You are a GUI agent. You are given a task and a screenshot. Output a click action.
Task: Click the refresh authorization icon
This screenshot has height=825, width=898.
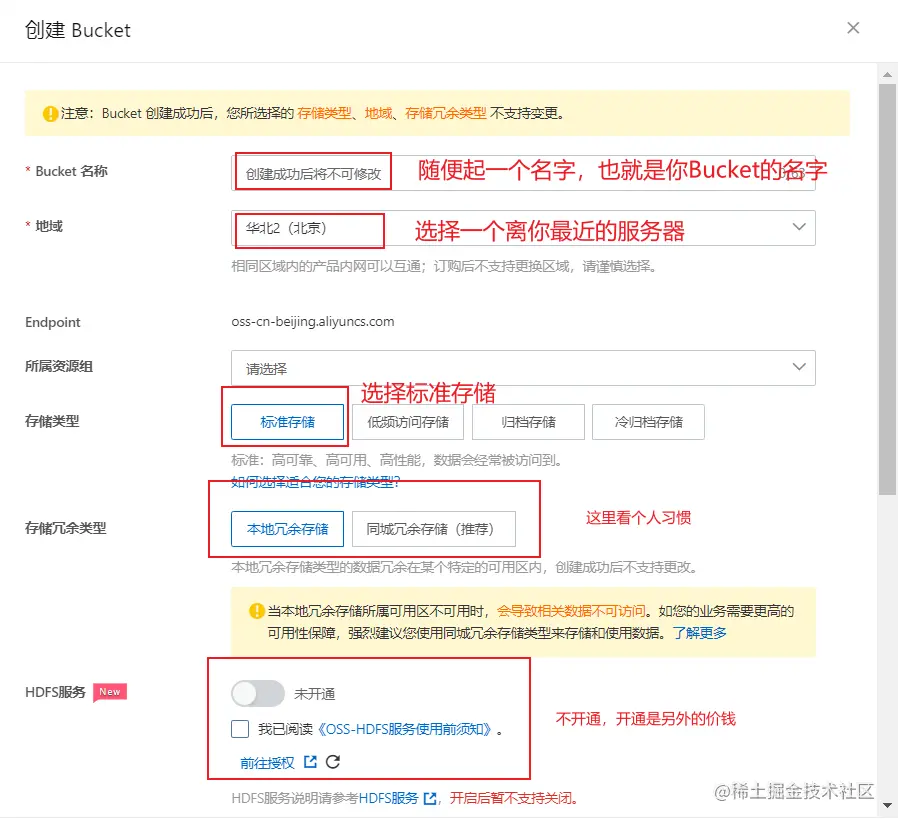click(333, 762)
